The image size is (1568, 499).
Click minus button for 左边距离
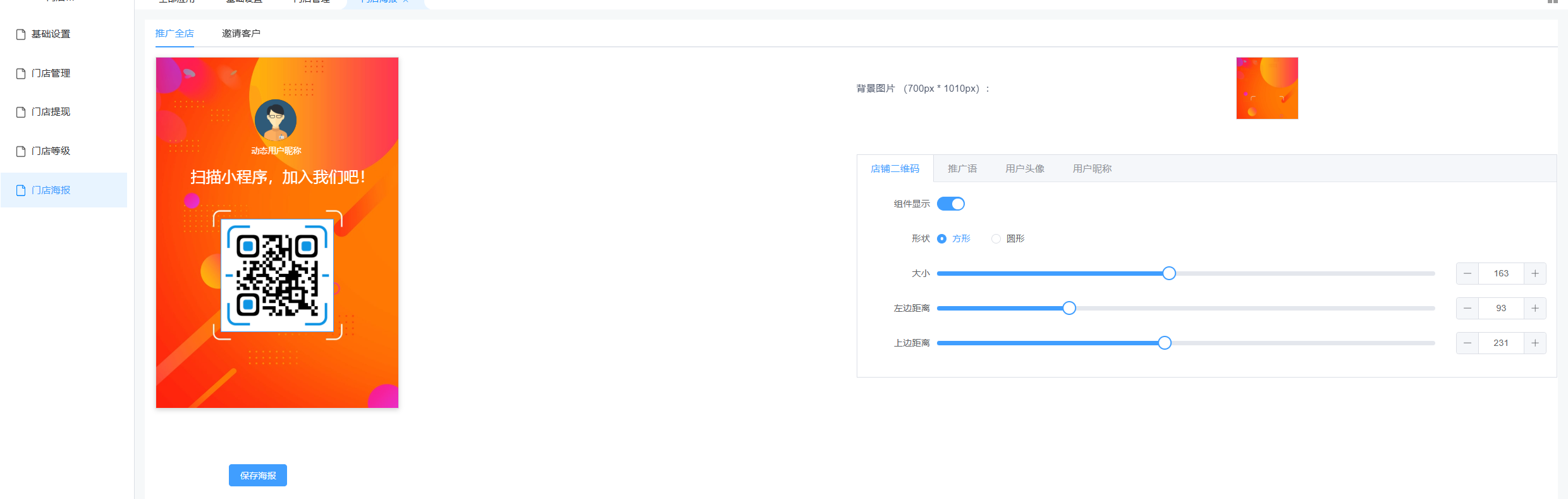point(1467,309)
